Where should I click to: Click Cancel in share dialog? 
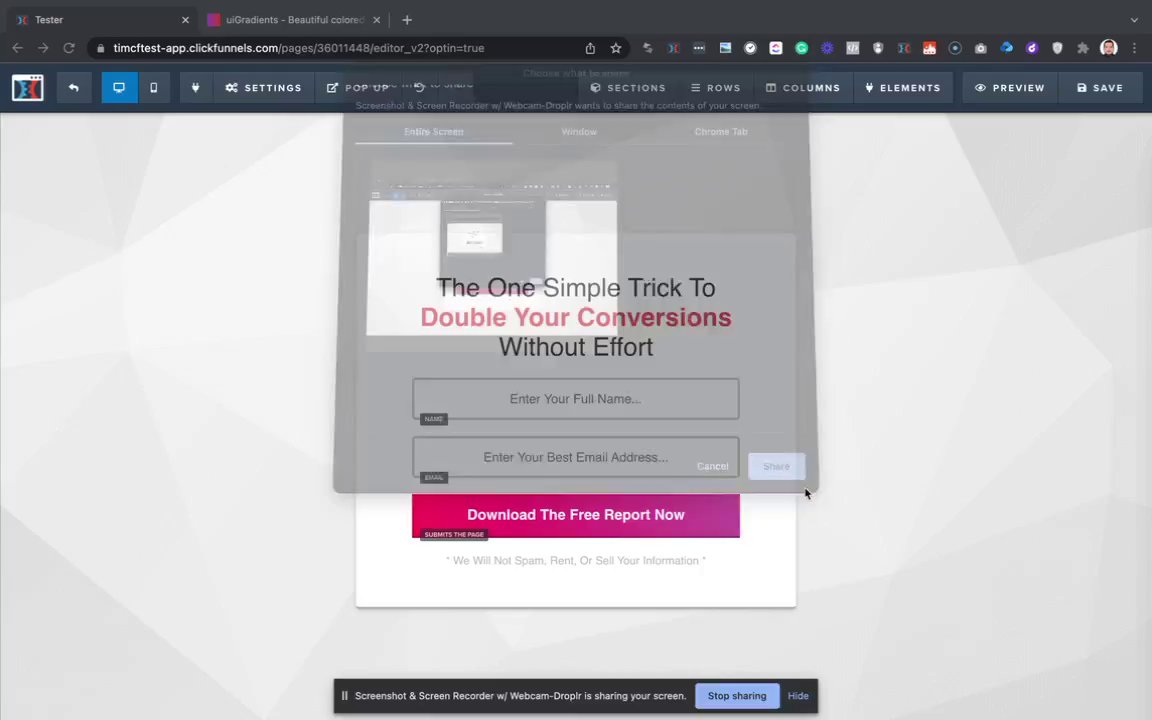click(713, 467)
